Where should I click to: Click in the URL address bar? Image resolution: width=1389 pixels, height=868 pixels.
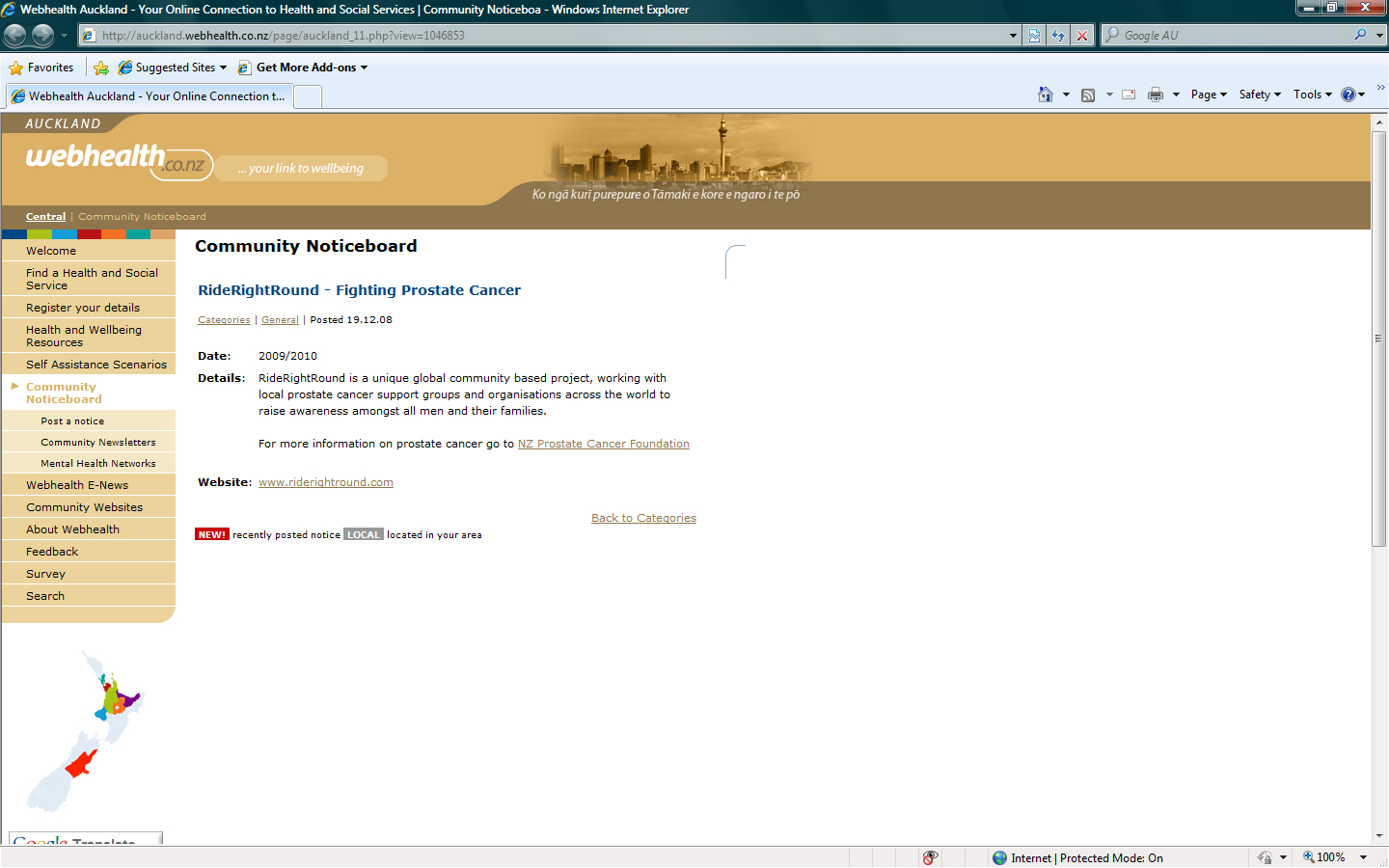(x=543, y=36)
